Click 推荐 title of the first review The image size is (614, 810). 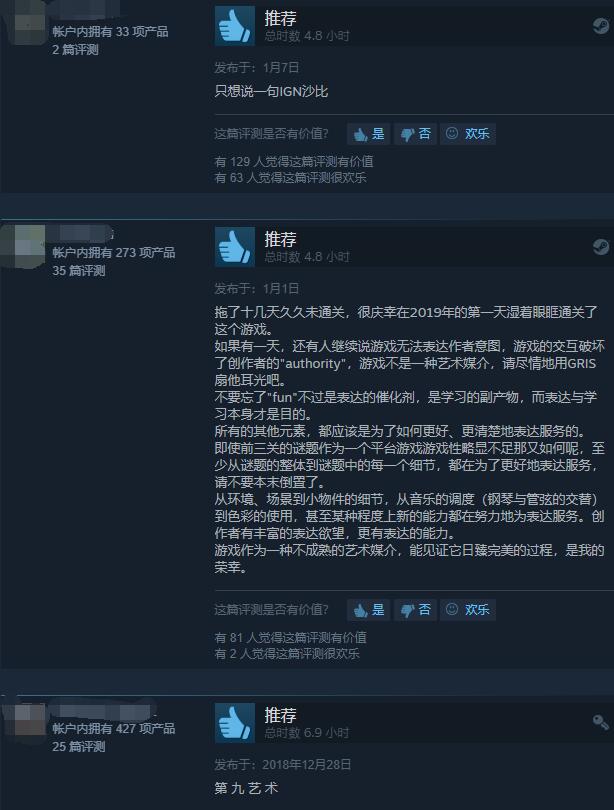[280, 19]
